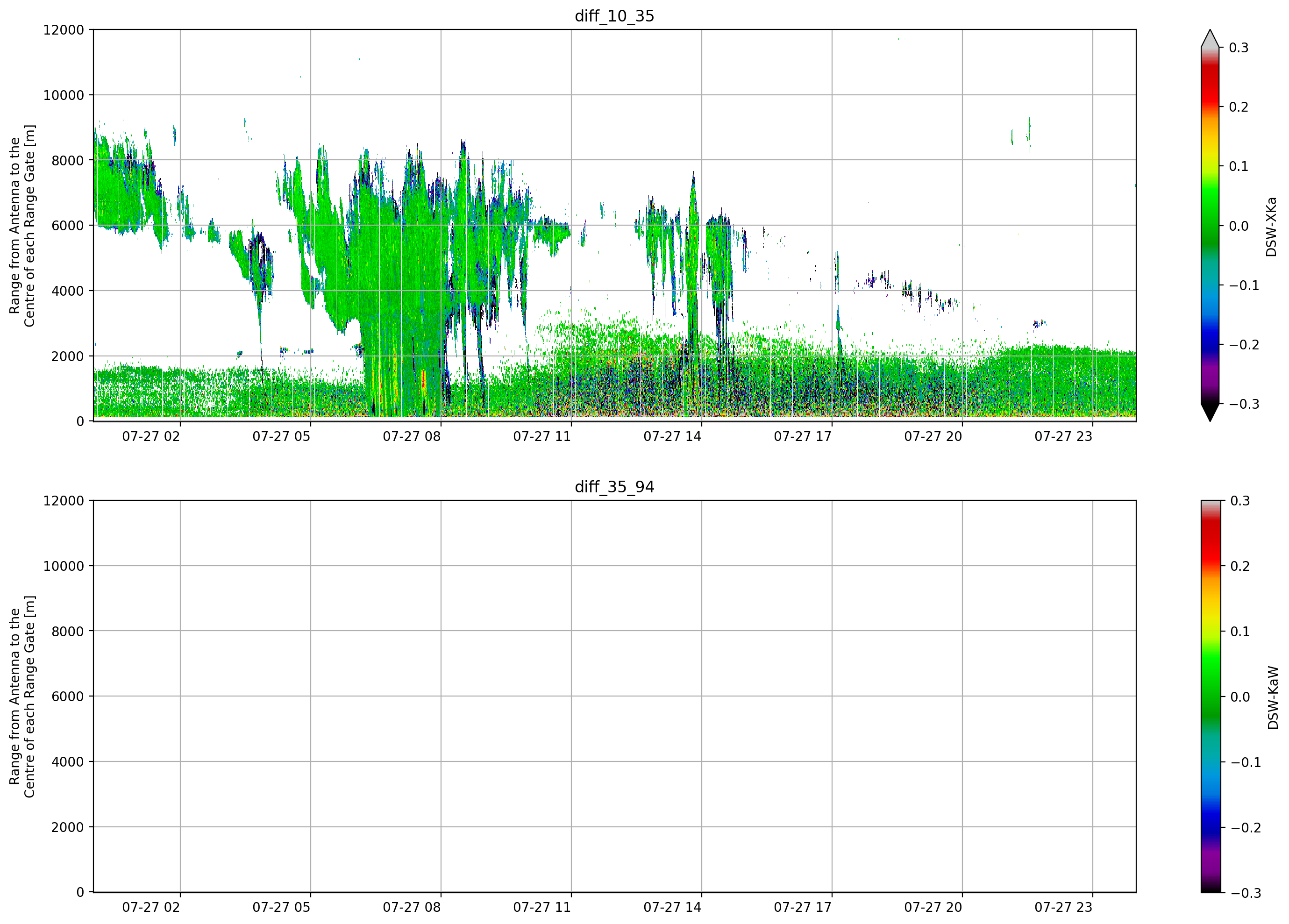
Task: Click the 8000 tick on diff_35_94 y-axis
Action: point(68,631)
